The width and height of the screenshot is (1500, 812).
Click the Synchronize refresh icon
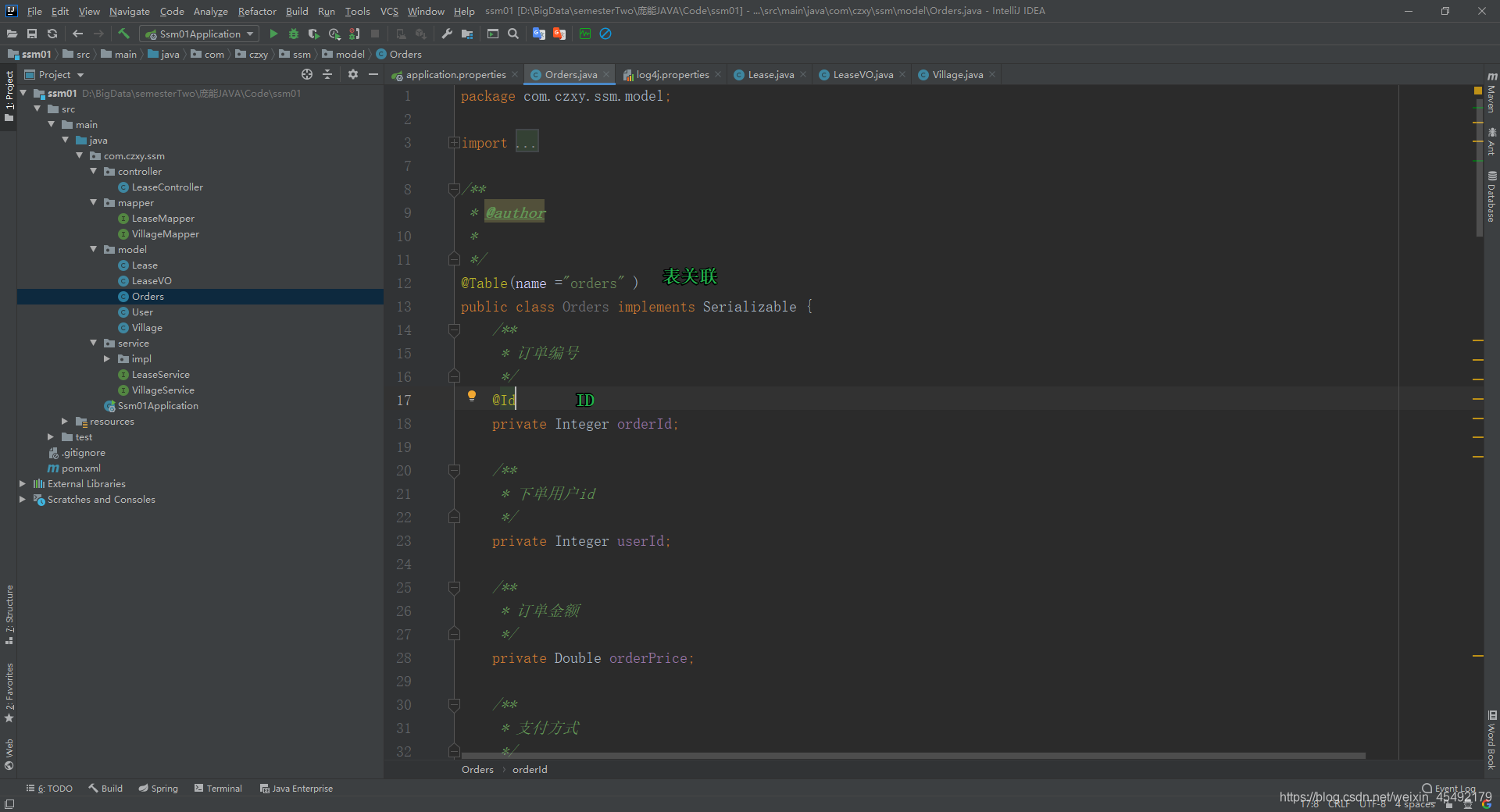[52, 34]
